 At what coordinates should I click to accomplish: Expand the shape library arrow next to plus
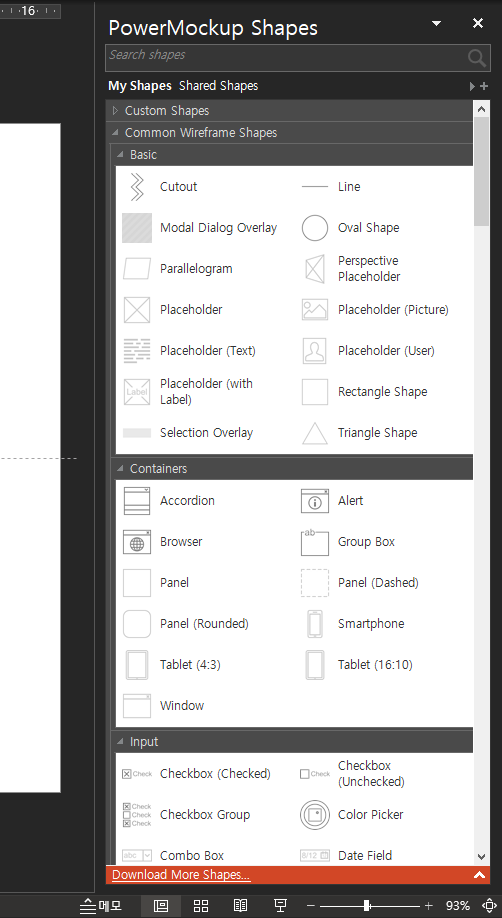pos(472,86)
